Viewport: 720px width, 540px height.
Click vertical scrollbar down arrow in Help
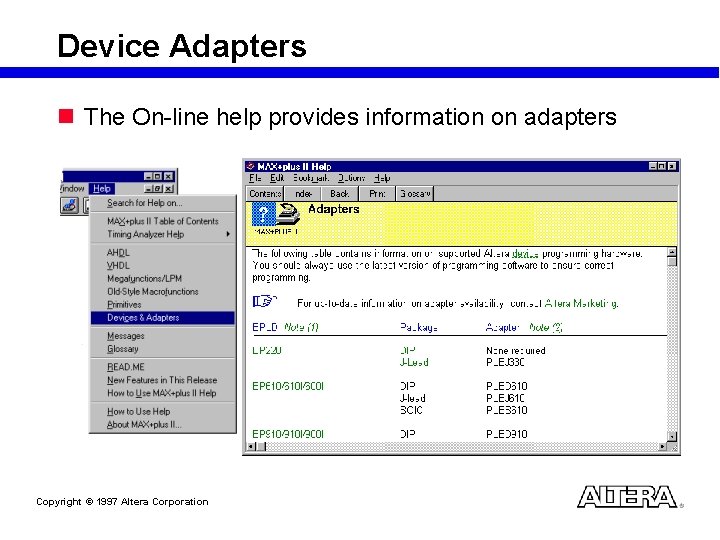(x=672, y=437)
